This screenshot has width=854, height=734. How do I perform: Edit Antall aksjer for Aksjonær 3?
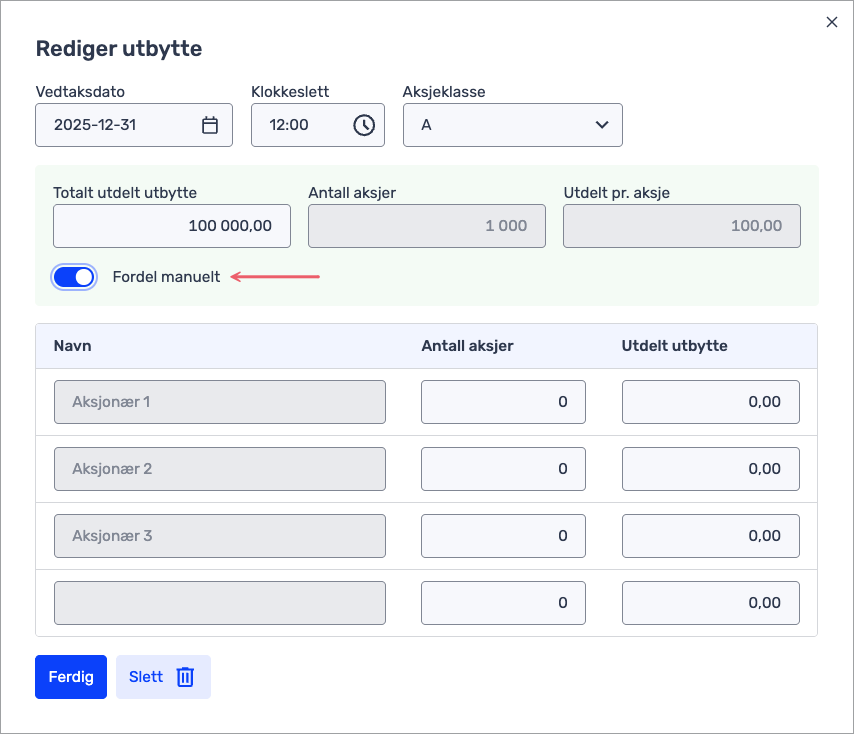click(503, 536)
